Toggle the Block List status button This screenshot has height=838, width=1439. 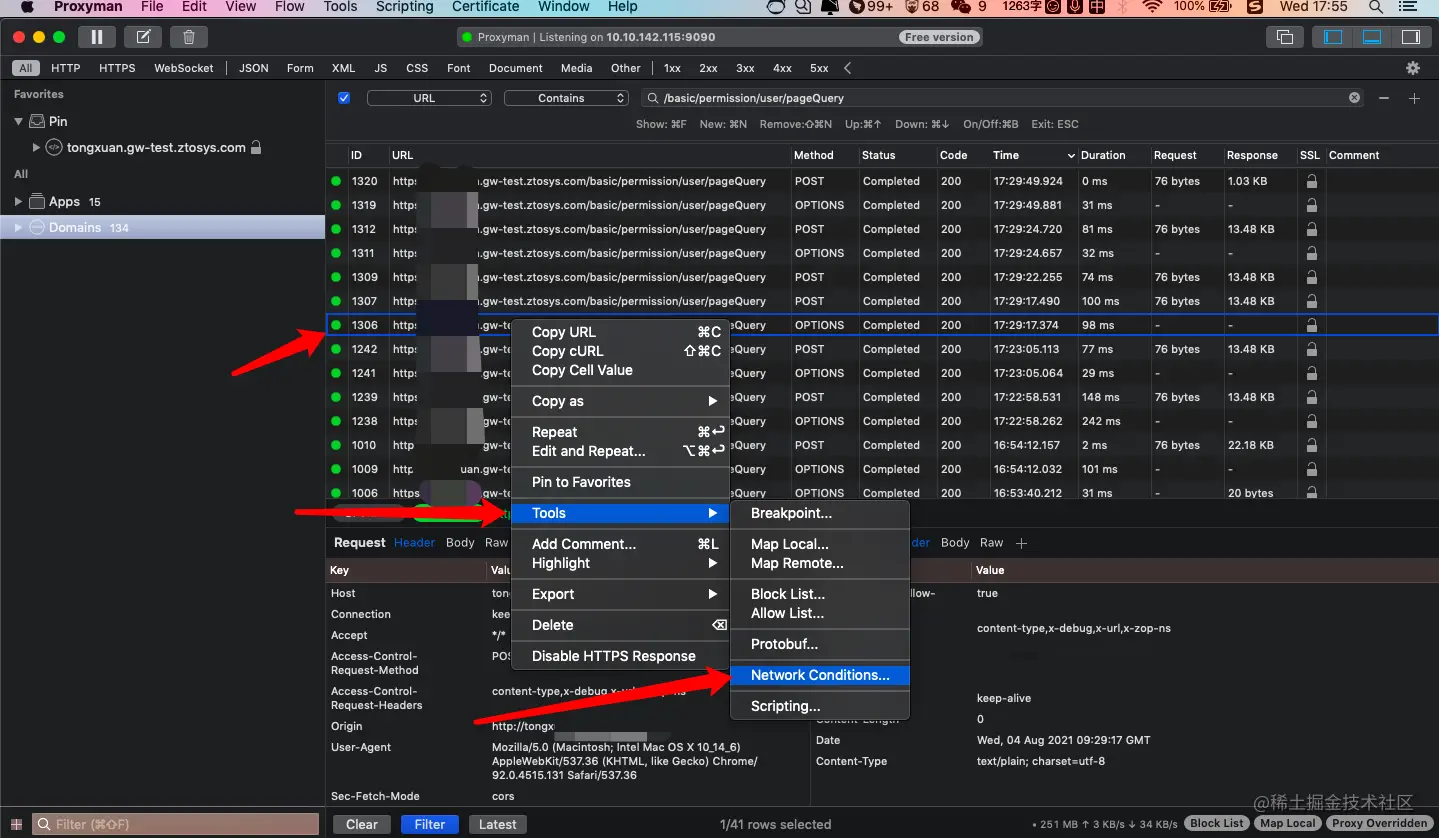pyautogui.click(x=1217, y=823)
